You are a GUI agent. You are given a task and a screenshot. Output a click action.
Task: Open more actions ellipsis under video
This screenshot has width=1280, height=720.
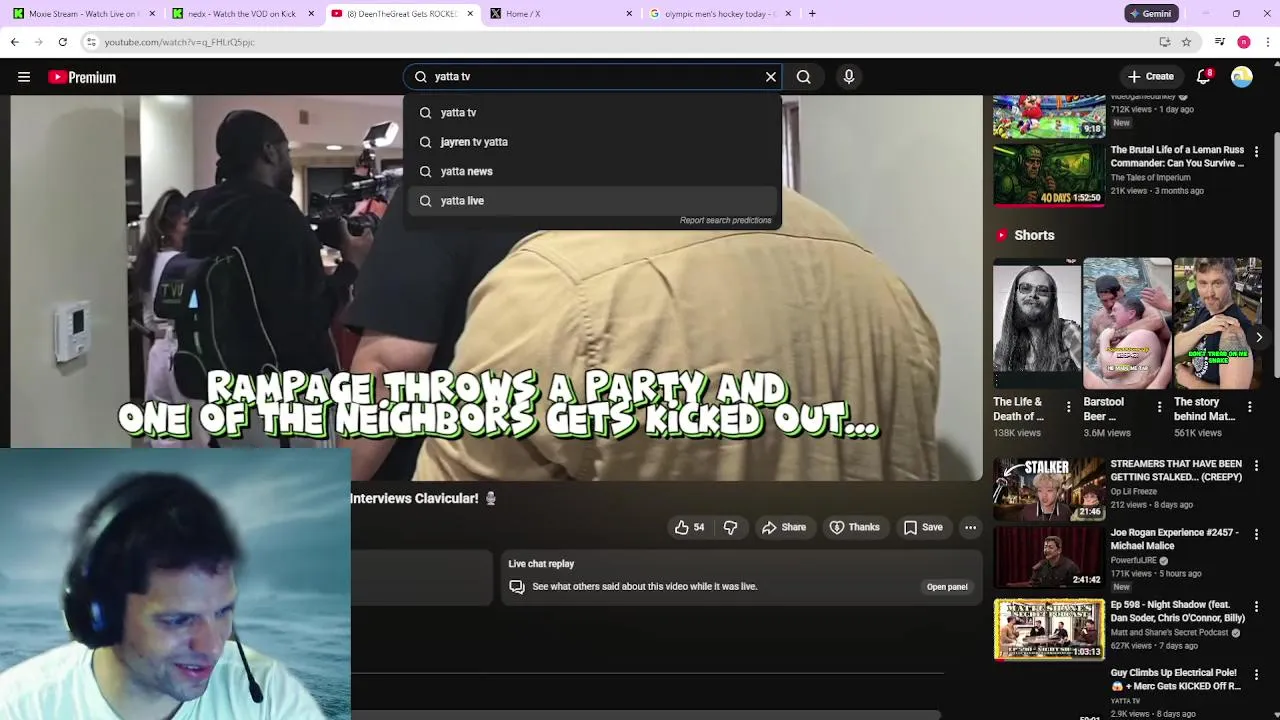(x=970, y=527)
